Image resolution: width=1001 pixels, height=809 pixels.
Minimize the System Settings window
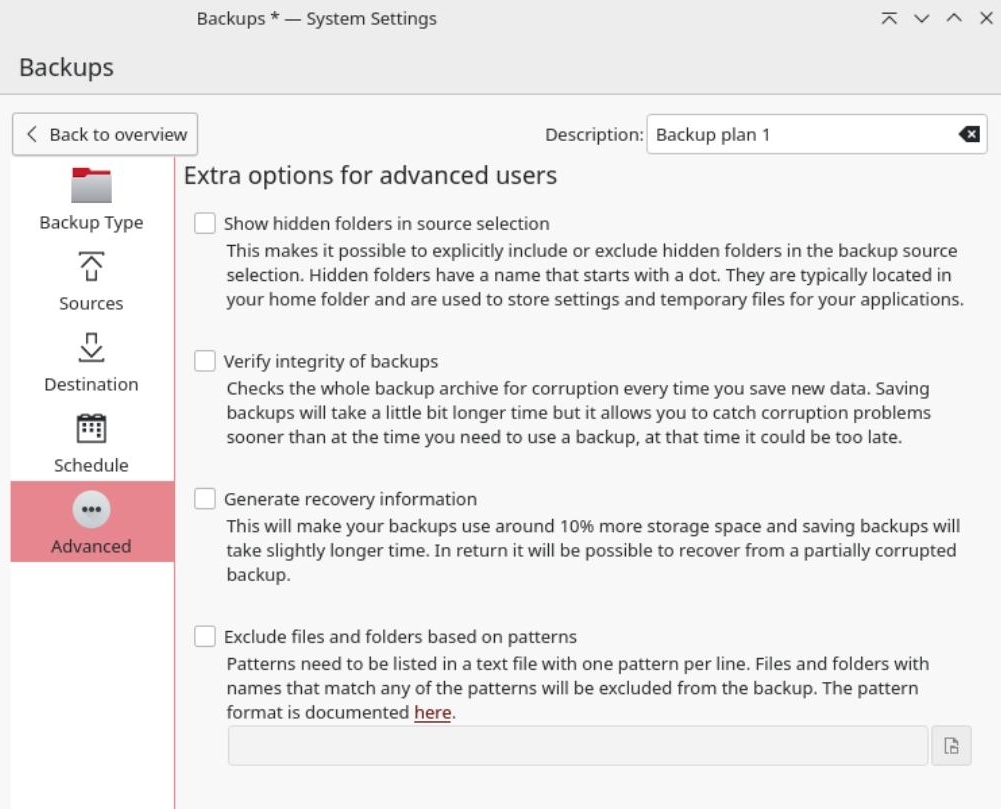tap(921, 19)
